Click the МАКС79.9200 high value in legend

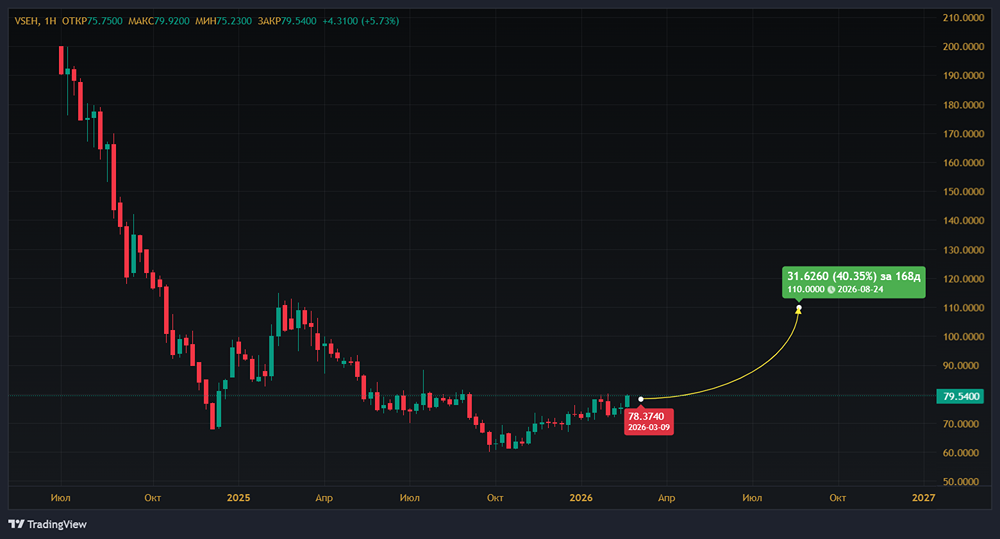tap(159, 21)
